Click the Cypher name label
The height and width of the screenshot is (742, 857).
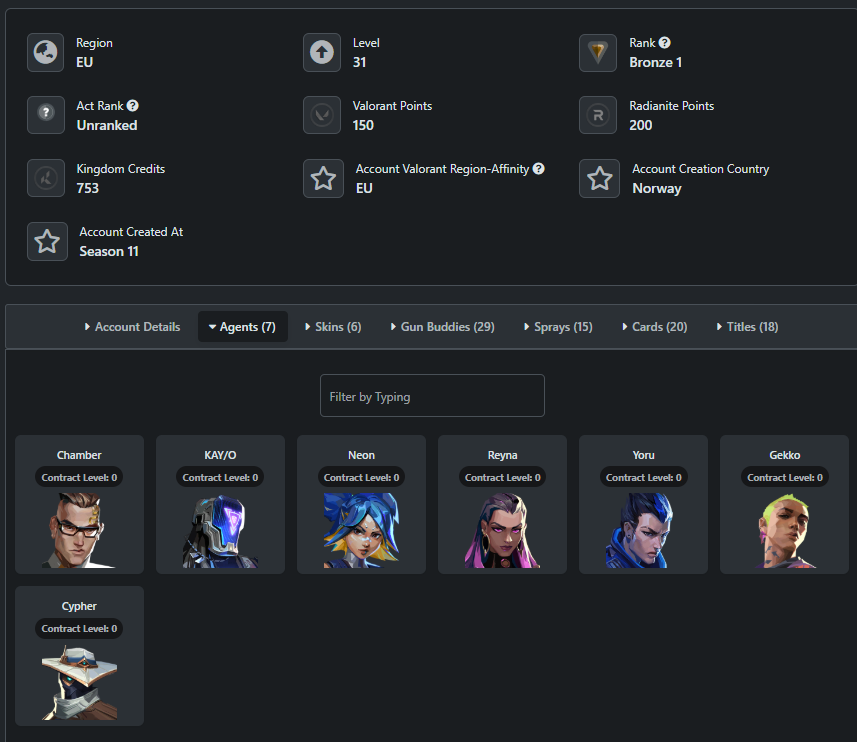click(x=79, y=606)
